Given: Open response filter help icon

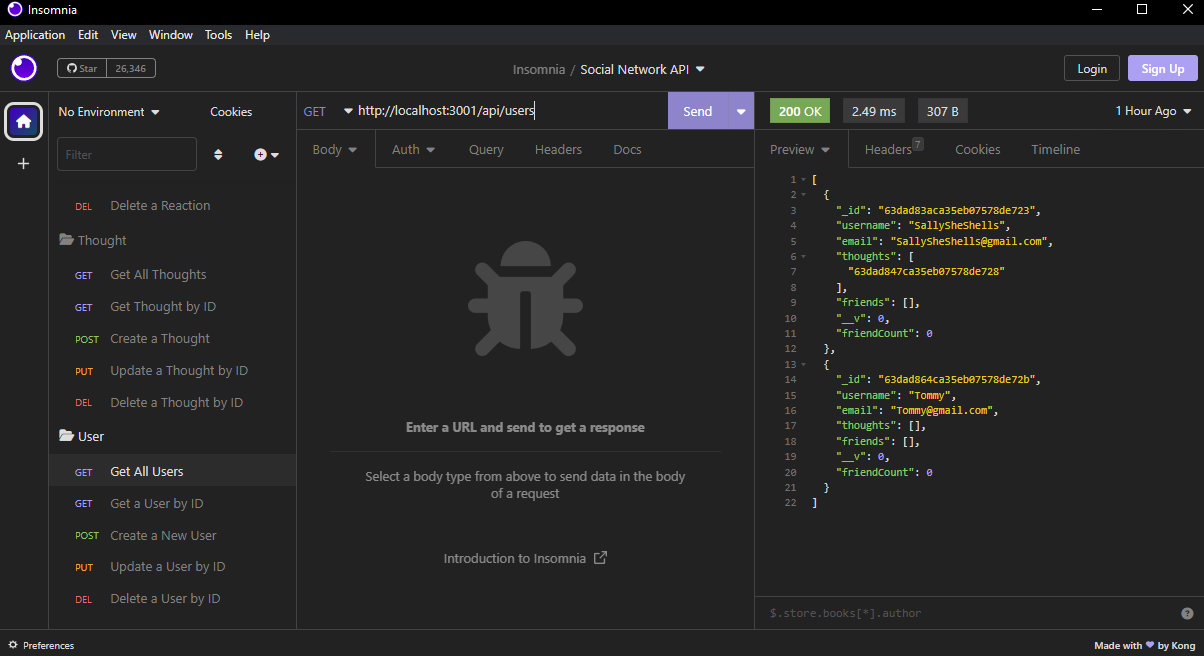Looking at the screenshot, I should click(x=1187, y=613).
